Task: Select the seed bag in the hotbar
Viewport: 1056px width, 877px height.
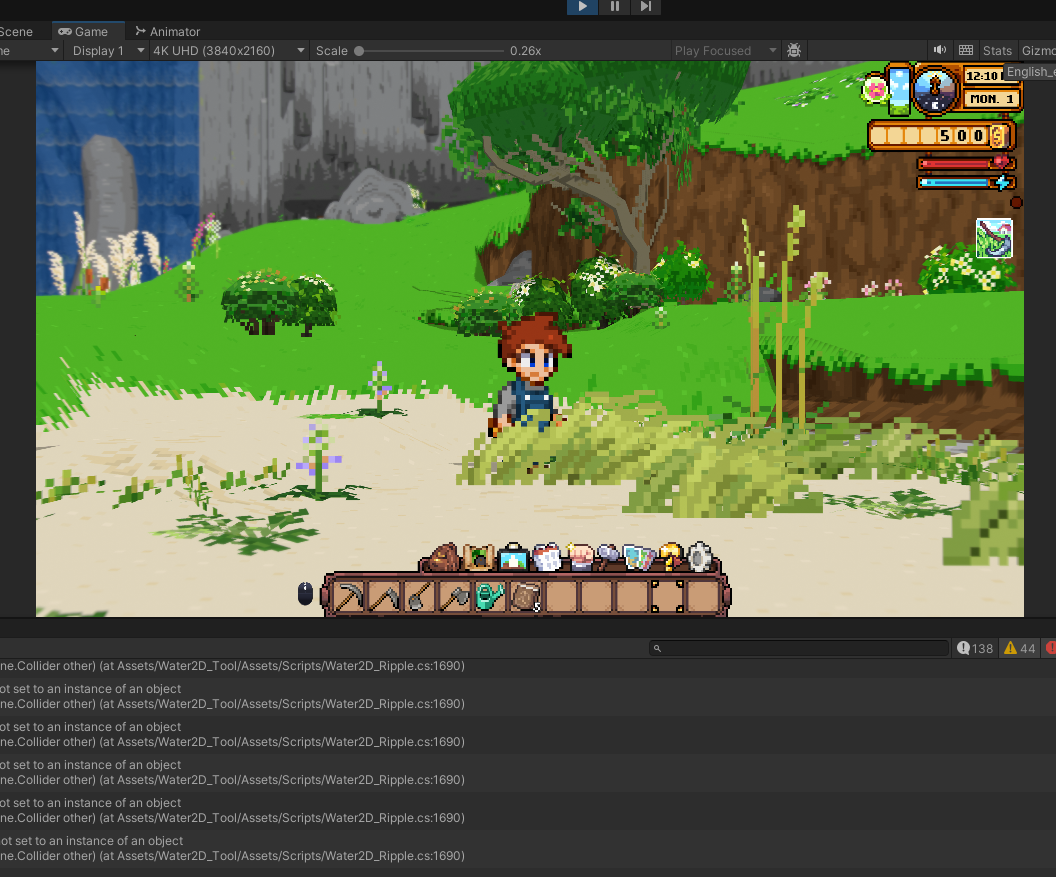Action: [526, 596]
